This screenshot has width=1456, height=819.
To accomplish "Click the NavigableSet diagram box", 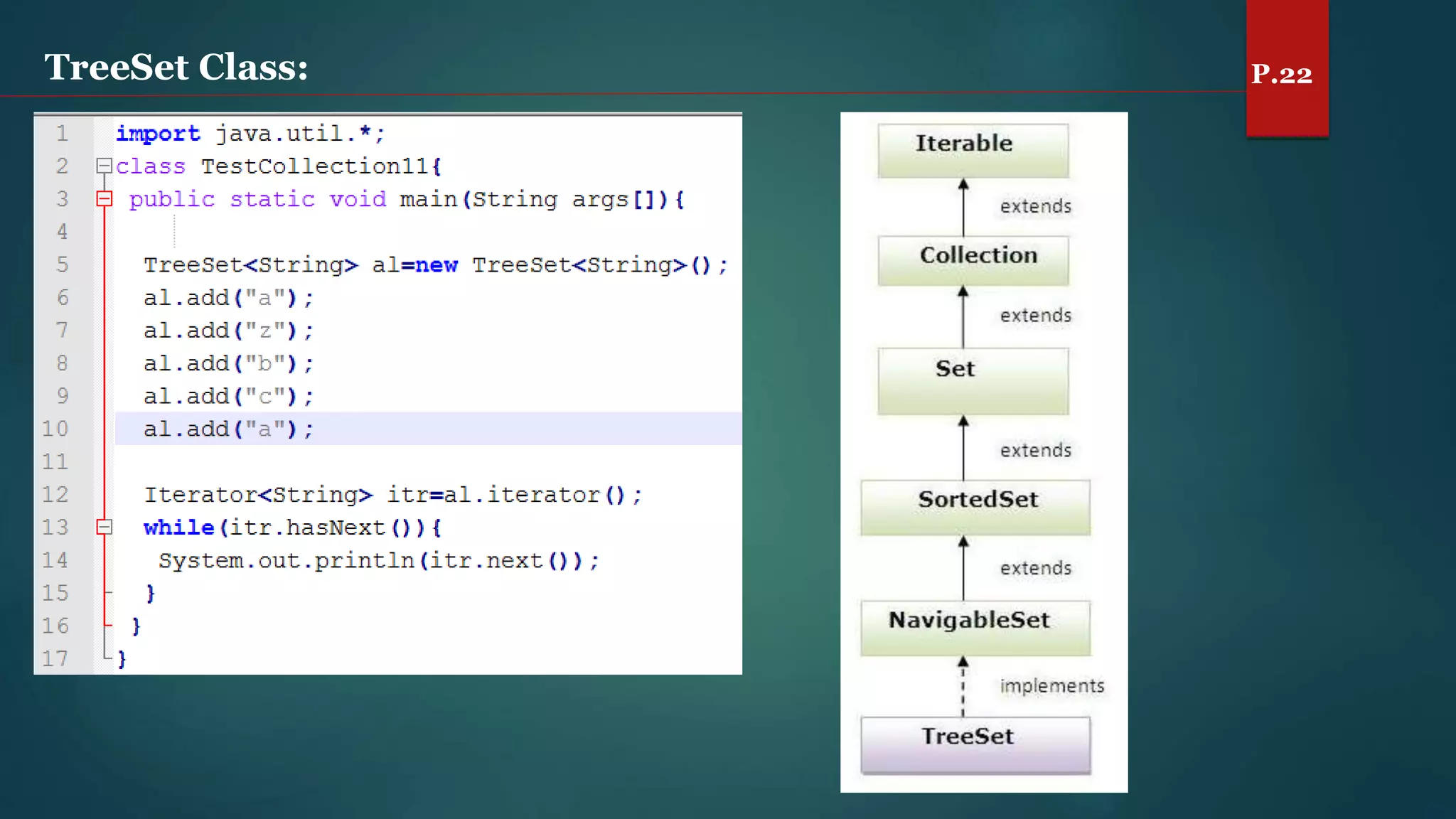I will [x=975, y=628].
